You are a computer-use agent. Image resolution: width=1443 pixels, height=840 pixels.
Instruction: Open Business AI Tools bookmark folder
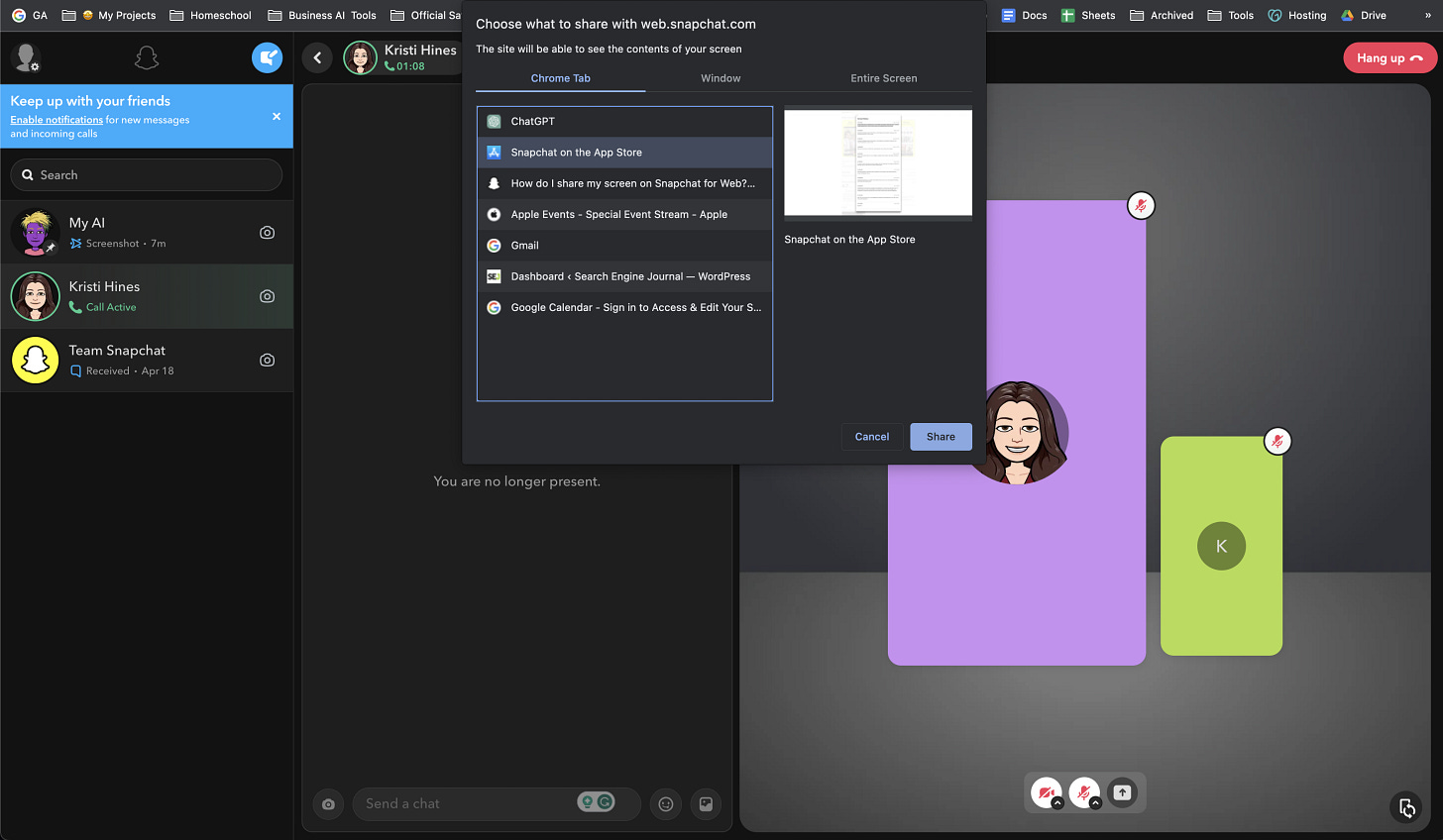pyautogui.click(x=322, y=15)
